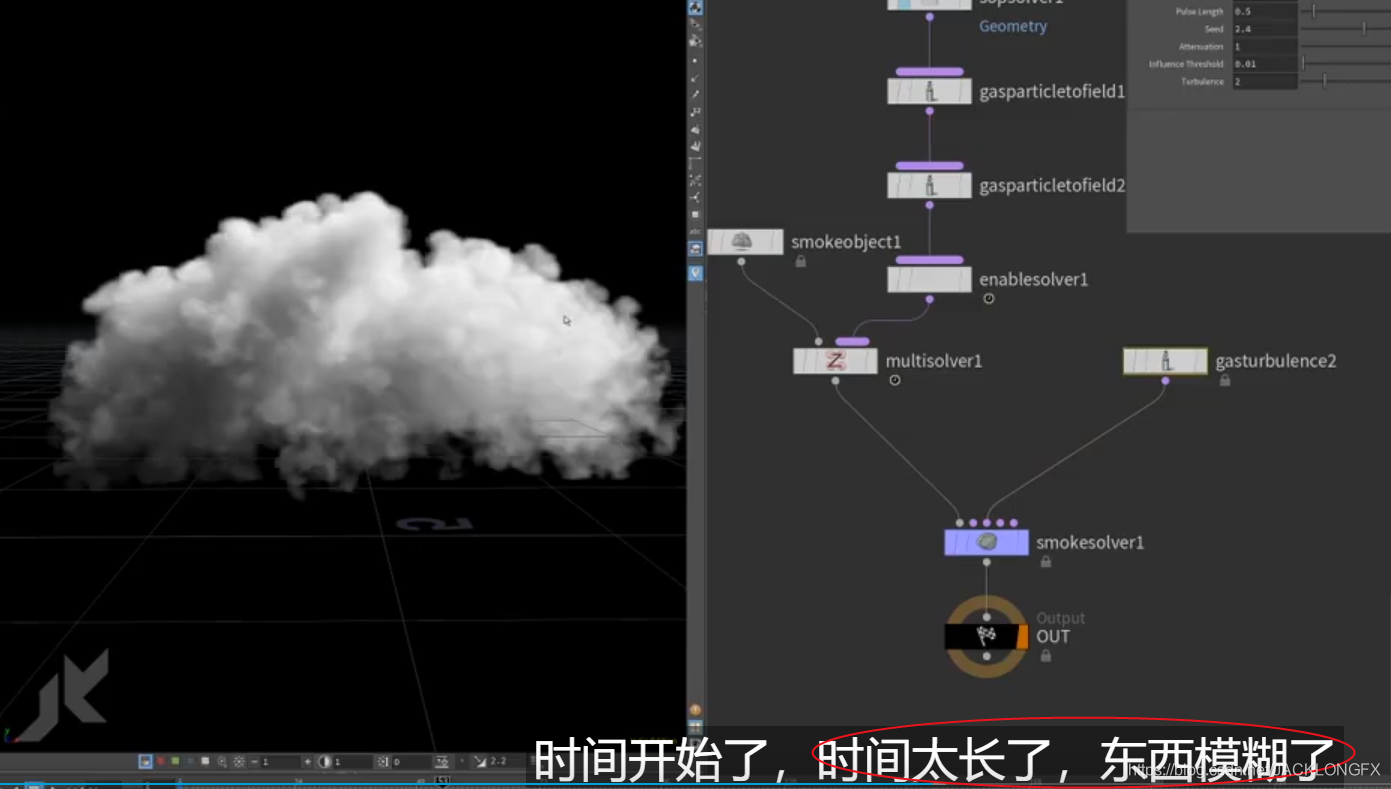The image size is (1391, 789).
Task: Click the smokesolver1 node label
Action: pos(1090,543)
